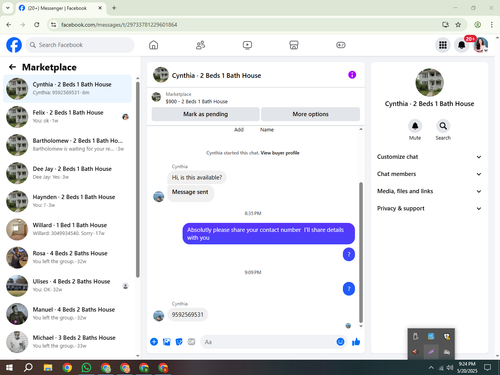Open WhatsApp from the taskbar
This screenshot has height=375, width=500.
(x=86, y=368)
